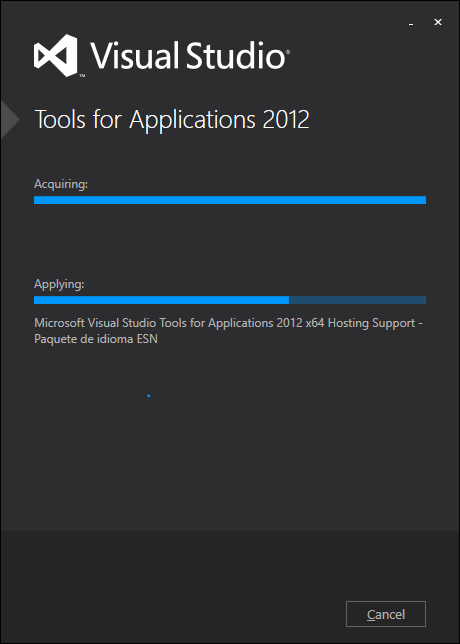Click the "Visual Studio" title text
Viewport: 460px width, 644px height.
188,55
